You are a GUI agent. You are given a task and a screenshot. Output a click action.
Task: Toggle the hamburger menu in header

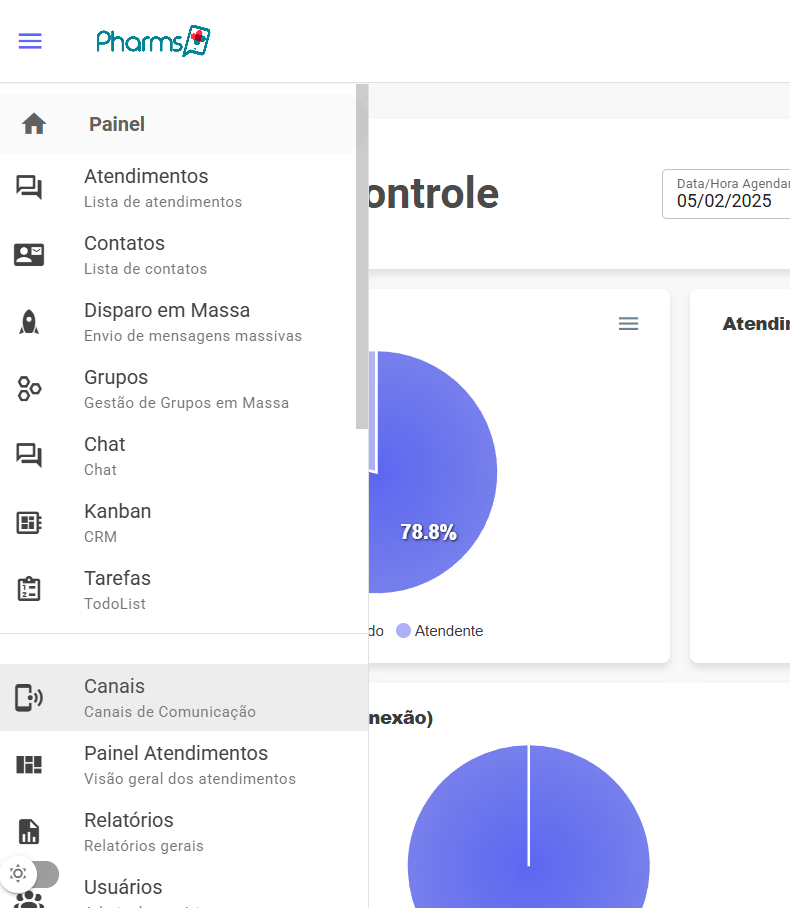click(30, 41)
